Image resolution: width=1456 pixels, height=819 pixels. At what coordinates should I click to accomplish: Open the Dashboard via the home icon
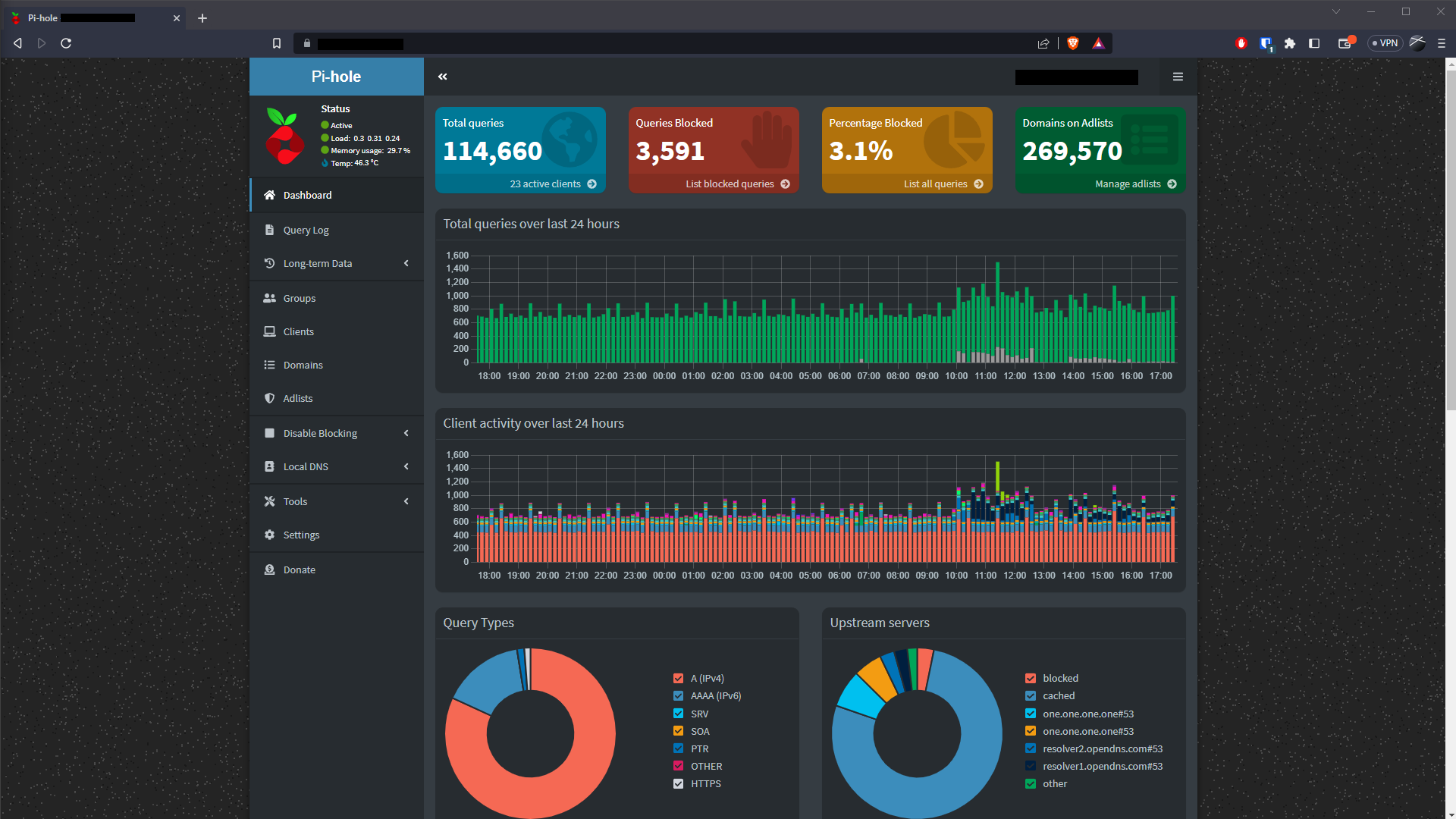pos(270,195)
